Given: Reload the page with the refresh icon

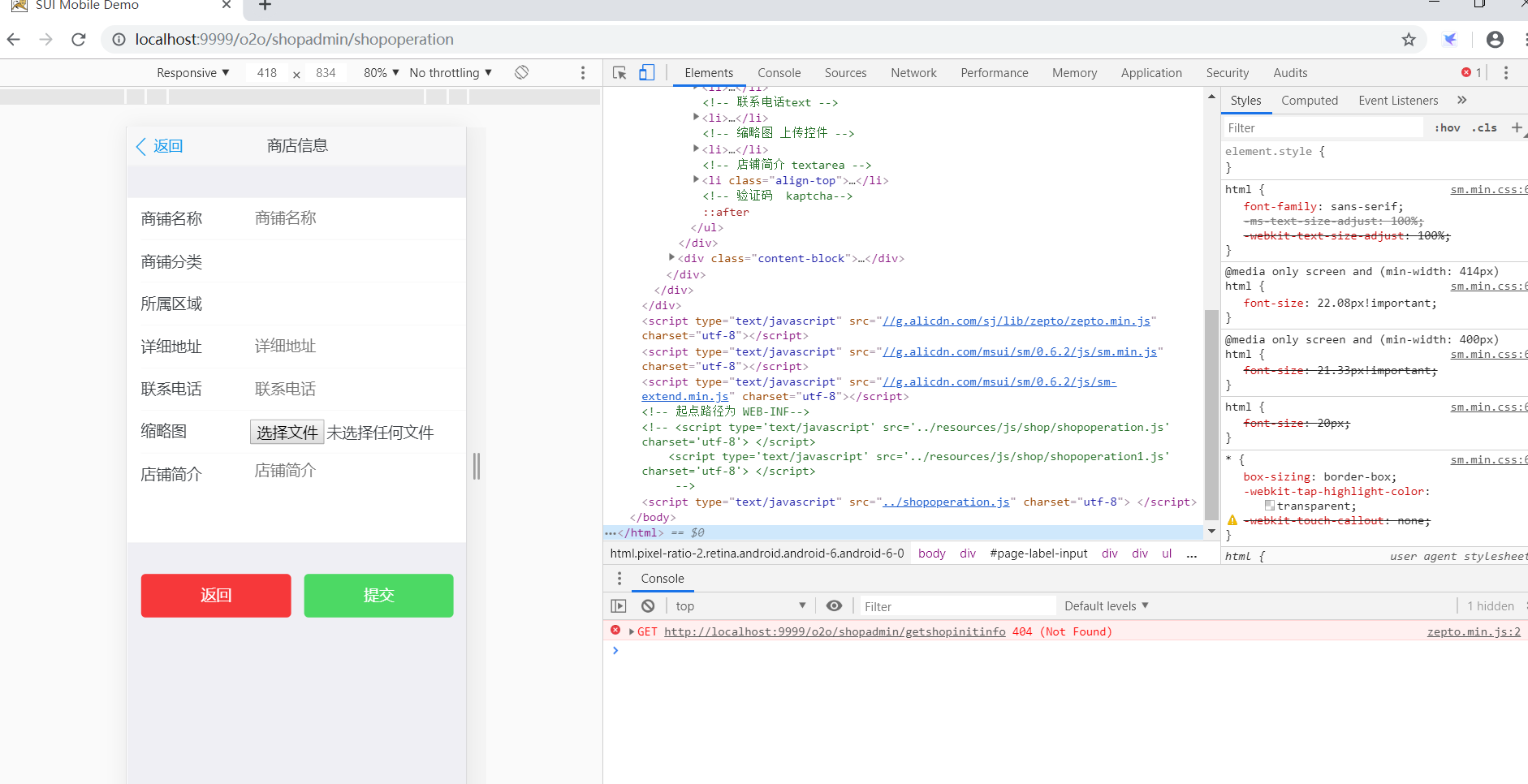Looking at the screenshot, I should [79, 39].
